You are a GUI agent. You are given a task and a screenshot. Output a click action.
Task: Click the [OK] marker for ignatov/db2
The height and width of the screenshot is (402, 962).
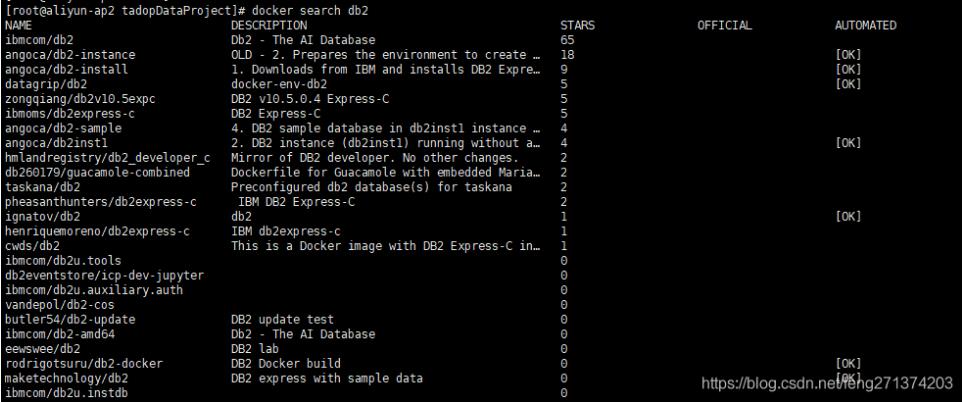(x=848, y=216)
